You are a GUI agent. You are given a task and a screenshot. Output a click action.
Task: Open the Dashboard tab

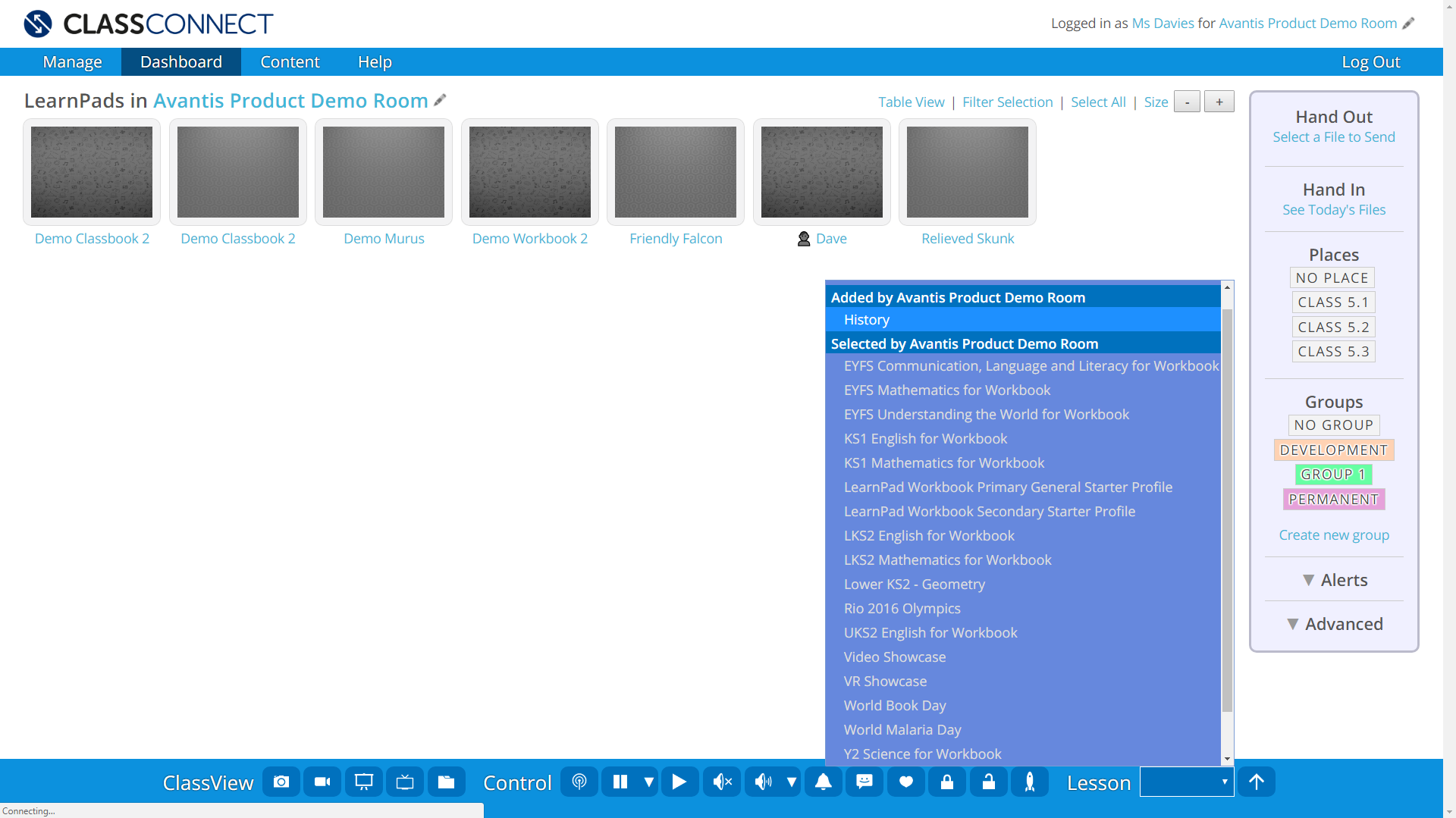(181, 62)
